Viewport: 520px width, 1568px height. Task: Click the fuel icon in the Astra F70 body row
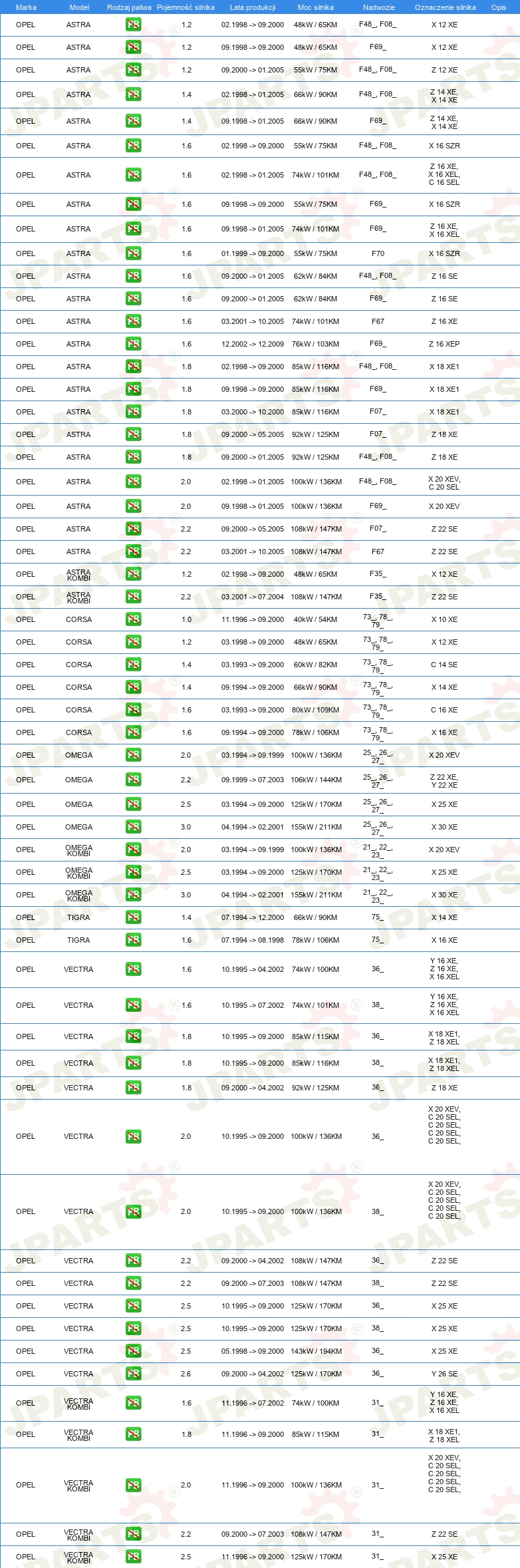133,253
